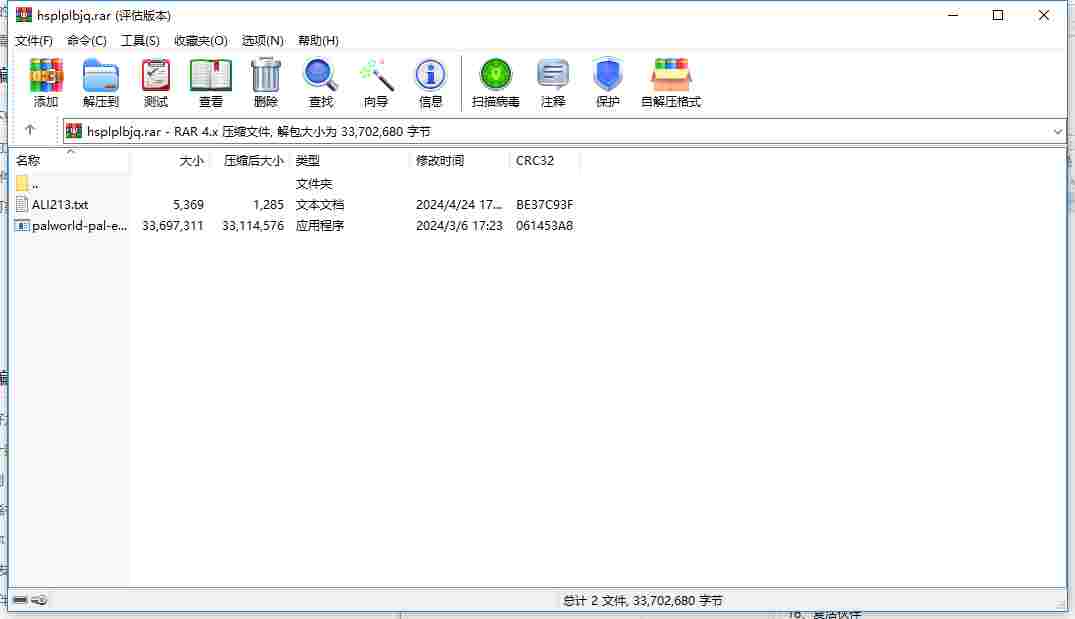Click the archive path text field
The height and width of the screenshot is (619, 1075).
tap(564, 131)
